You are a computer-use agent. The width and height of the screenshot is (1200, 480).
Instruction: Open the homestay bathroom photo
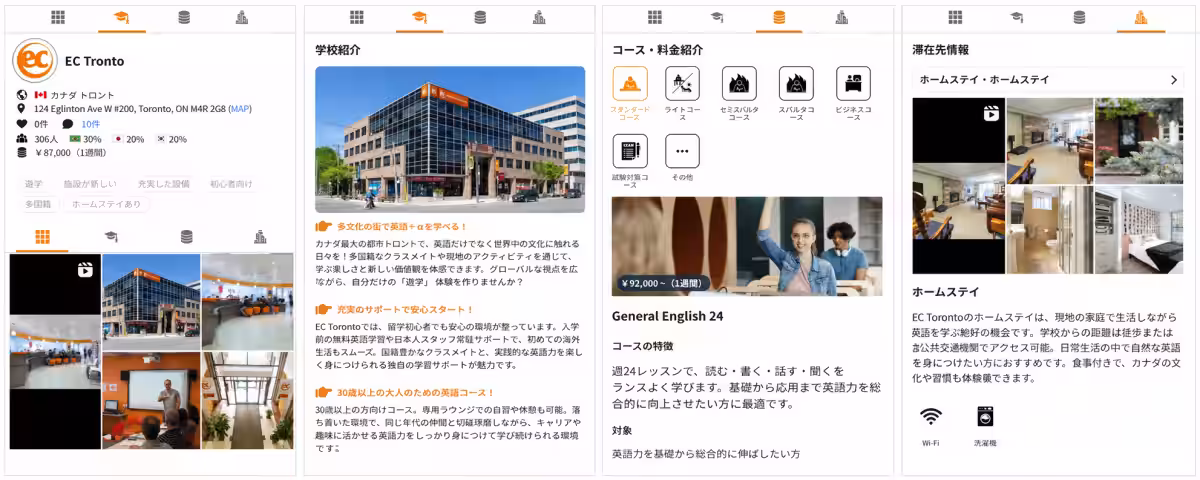pos(1050,230)
